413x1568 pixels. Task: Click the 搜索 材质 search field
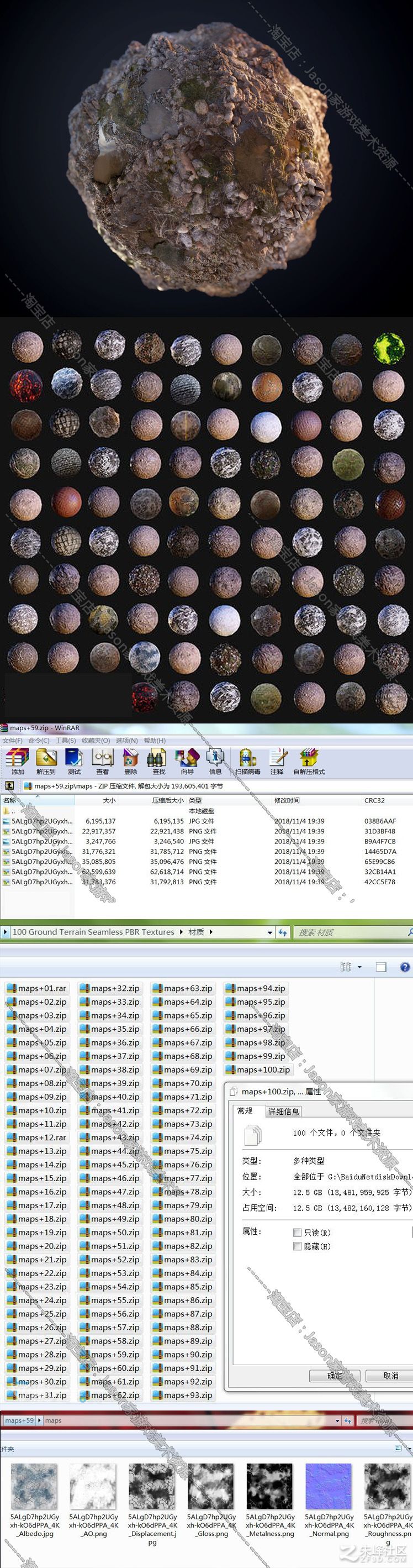[353, 932]
